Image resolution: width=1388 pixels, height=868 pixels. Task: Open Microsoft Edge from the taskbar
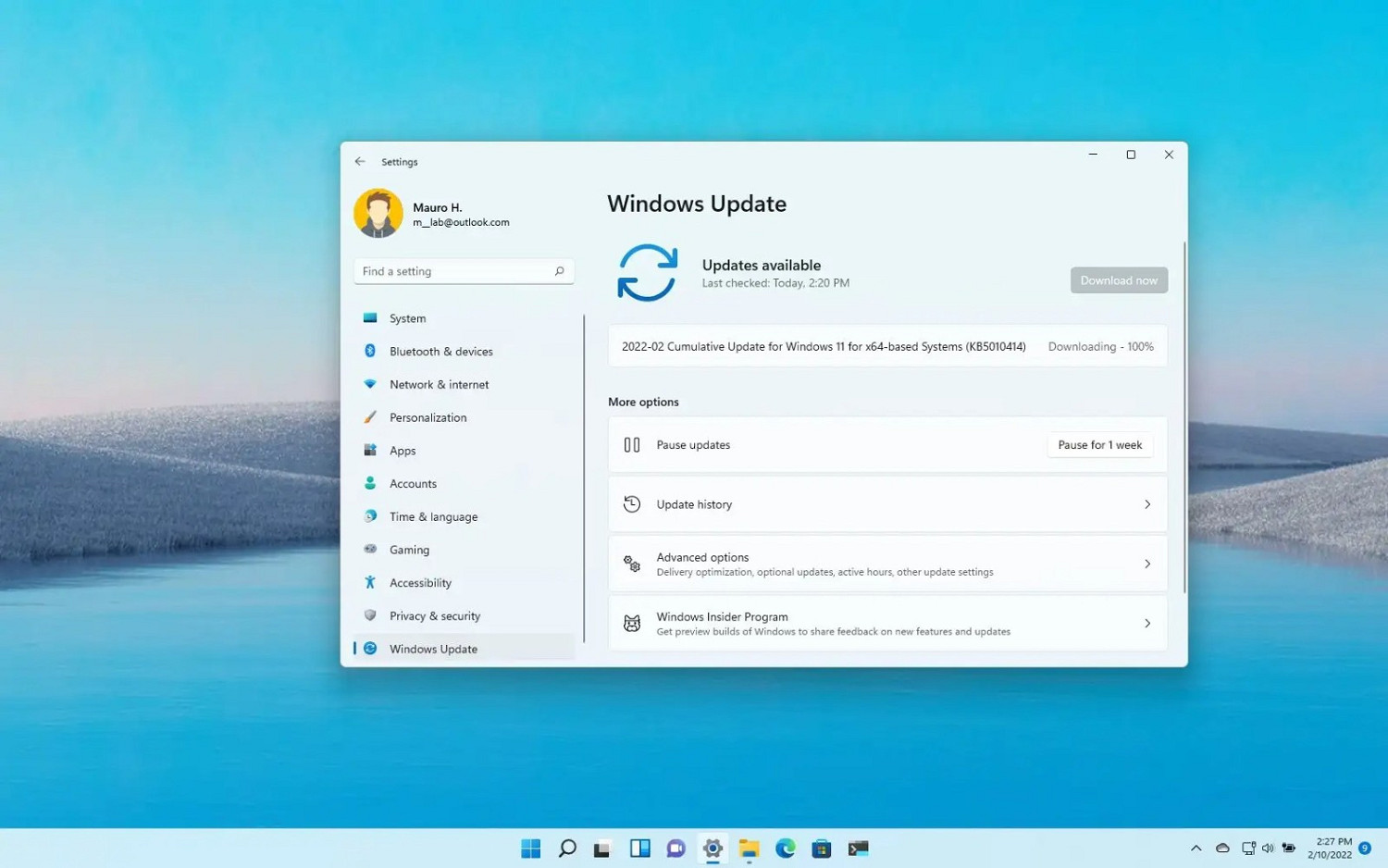coord(785,849)
